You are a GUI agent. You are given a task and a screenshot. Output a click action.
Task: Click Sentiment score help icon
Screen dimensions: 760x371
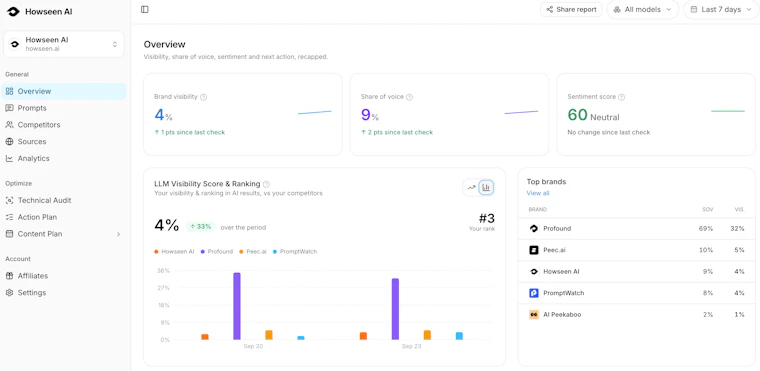coord(621,97)
